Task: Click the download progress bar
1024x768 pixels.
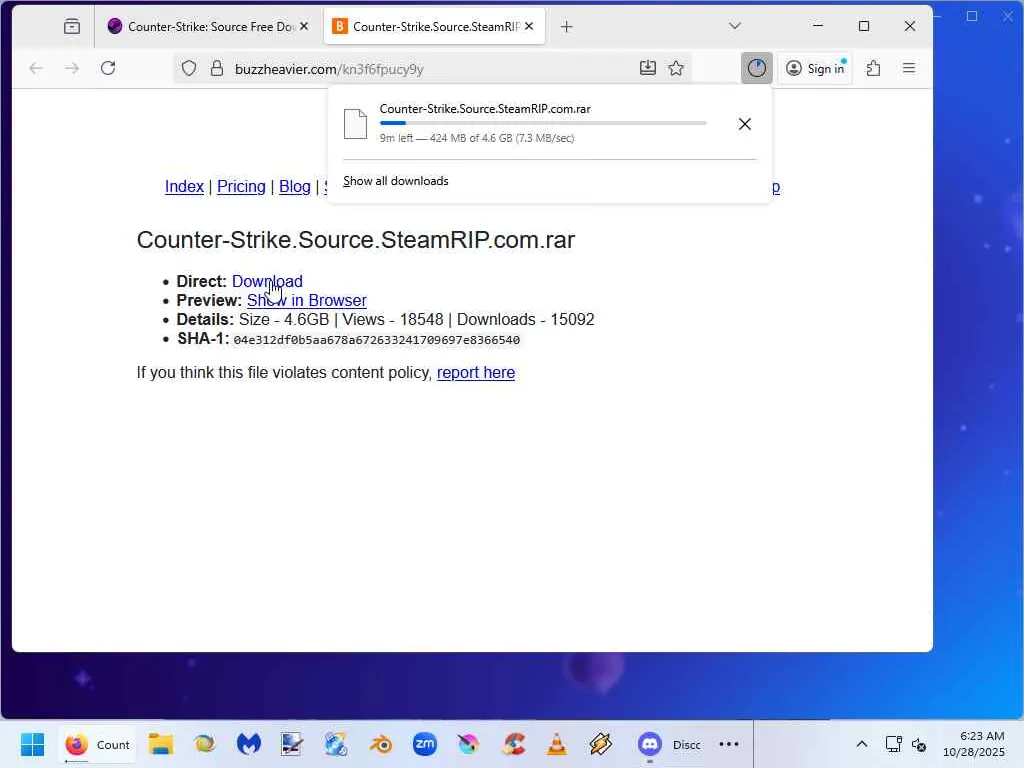Action: click(x=543, y=123)
